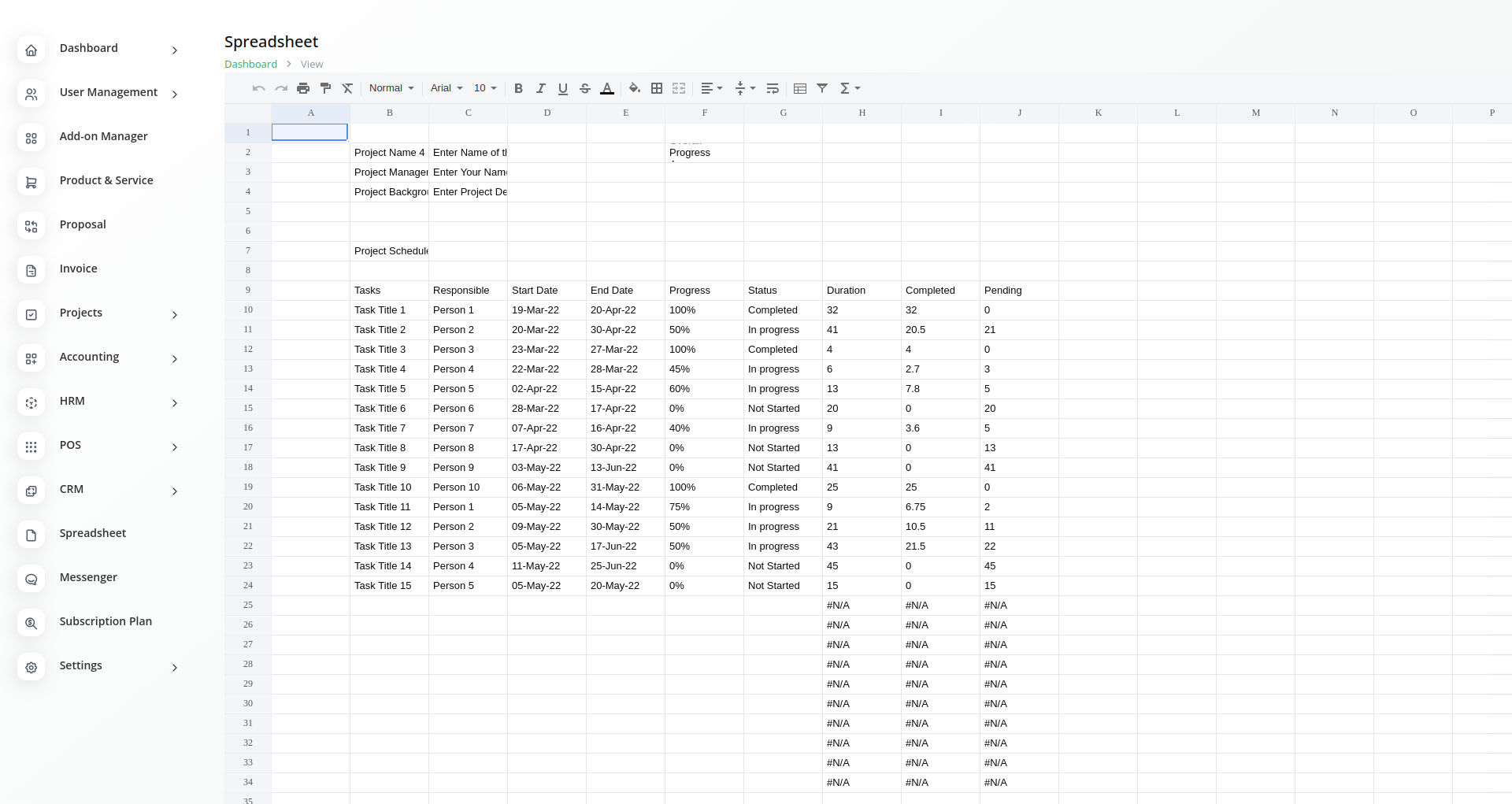This screenshot has height=804, width=1512.
Task: Choose the text color tool
Action: 607,88
